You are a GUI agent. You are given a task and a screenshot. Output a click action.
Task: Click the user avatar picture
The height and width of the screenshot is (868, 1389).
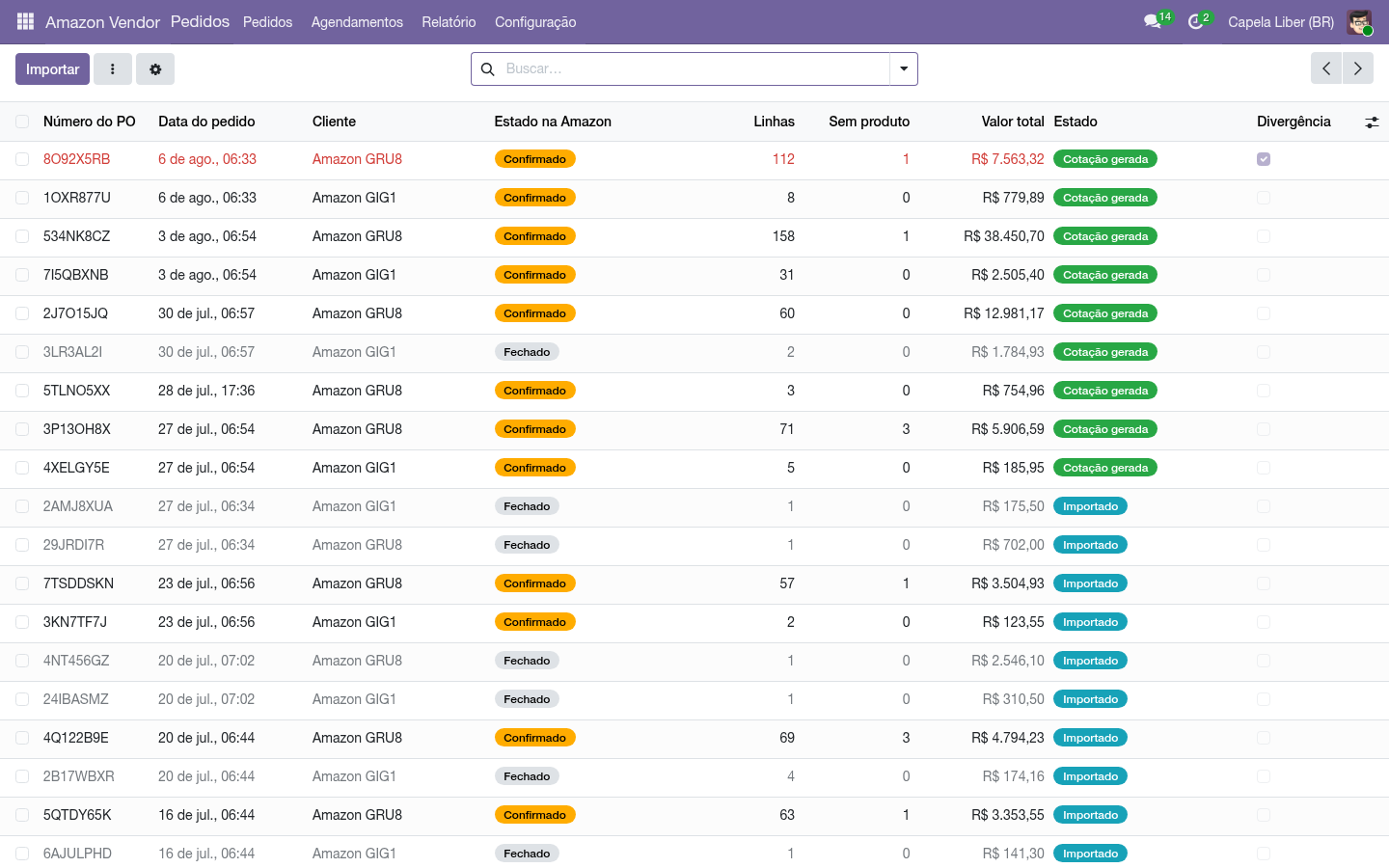pyautogui.click(x=1359, y=21)
